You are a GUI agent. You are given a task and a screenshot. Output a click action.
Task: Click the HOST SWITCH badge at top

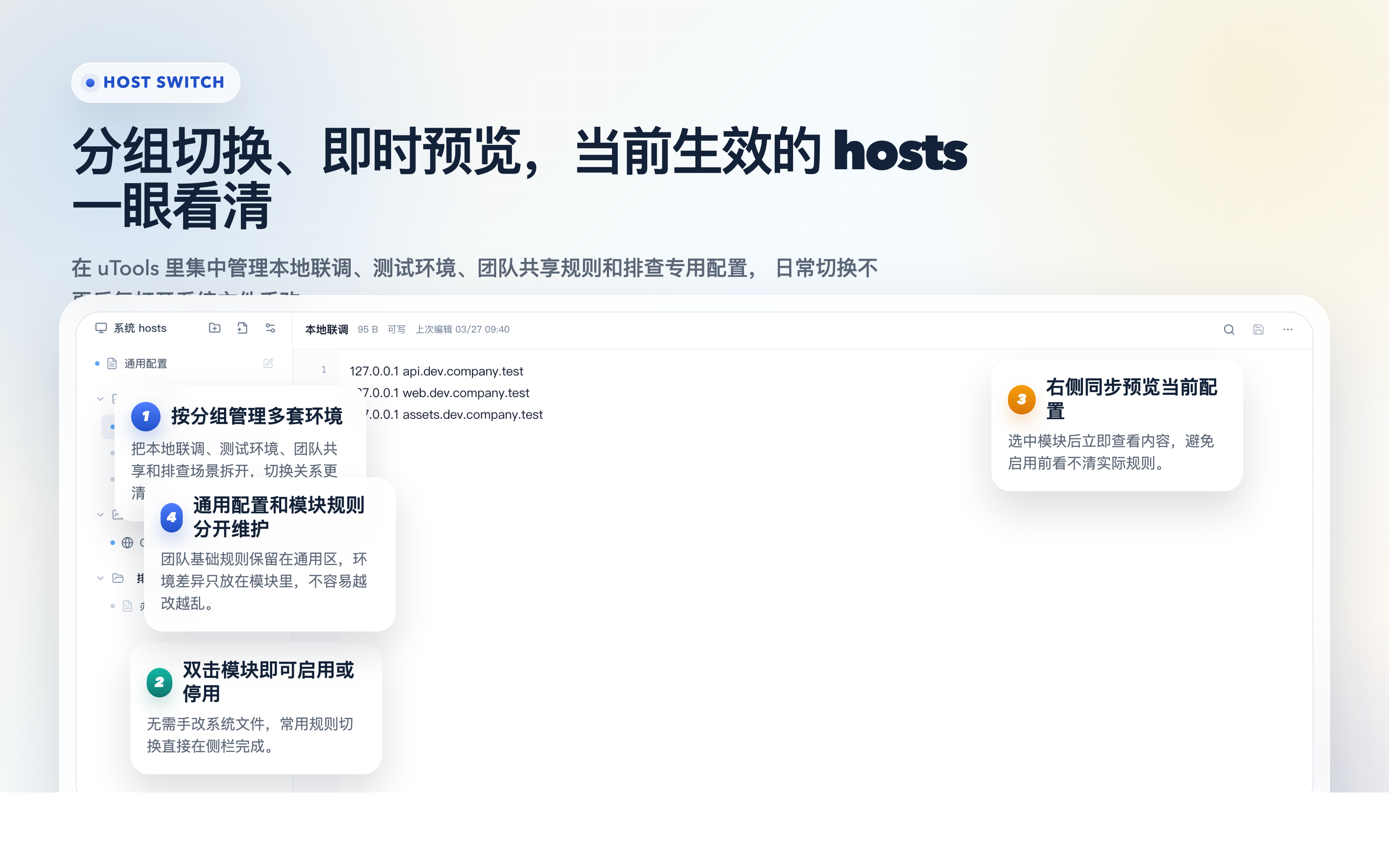pos(155,82)
